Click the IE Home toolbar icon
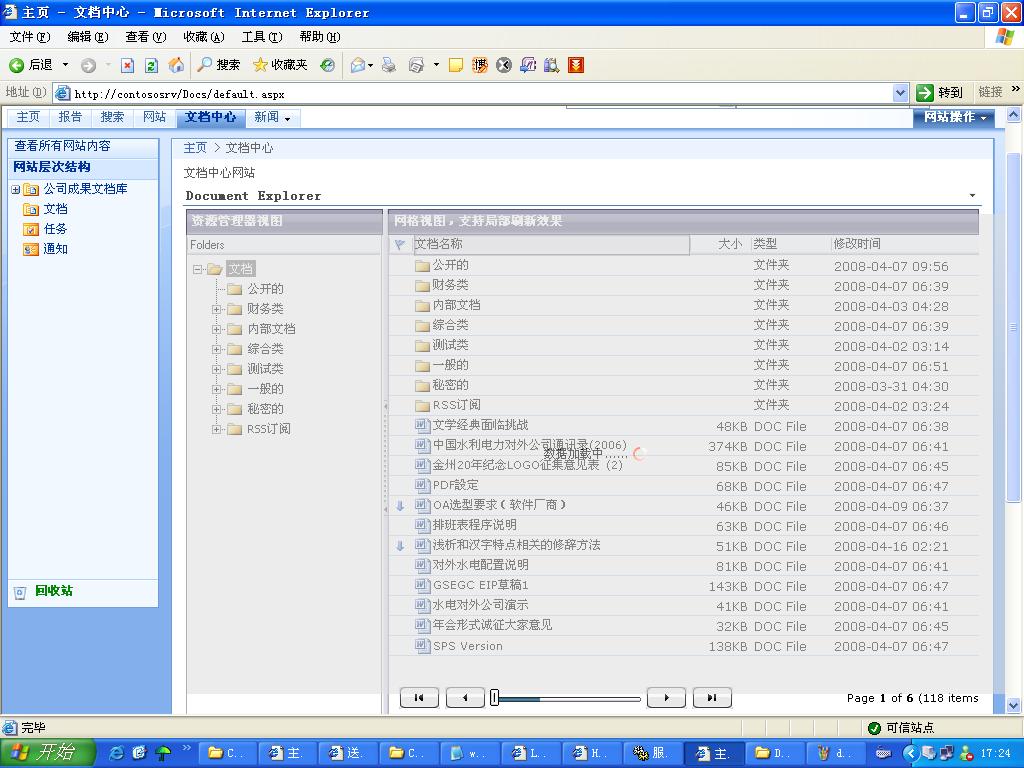This screenshot has width=1024, height=768. 176,65
